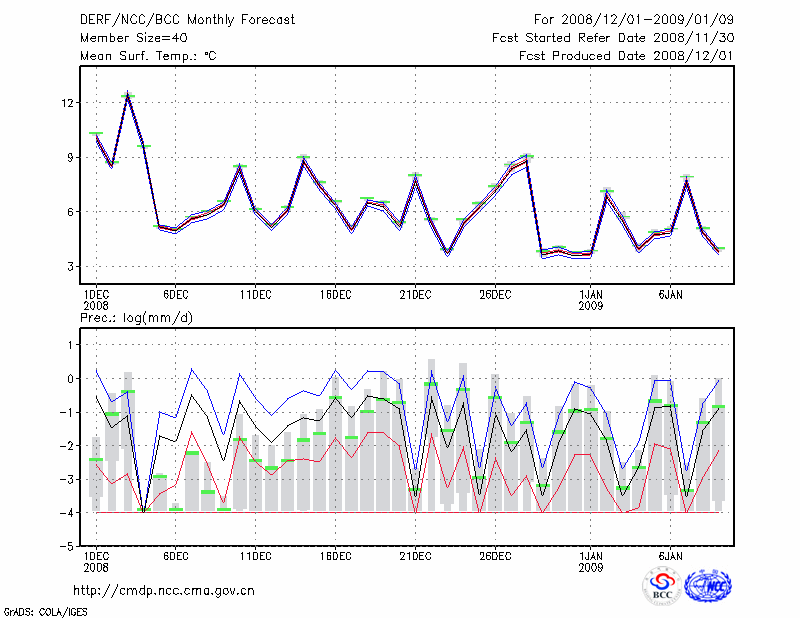This screenshot has width=800, height=618.
Task: Click the GrADS: COLA/IGES credit text
Action: pos(43,610)
